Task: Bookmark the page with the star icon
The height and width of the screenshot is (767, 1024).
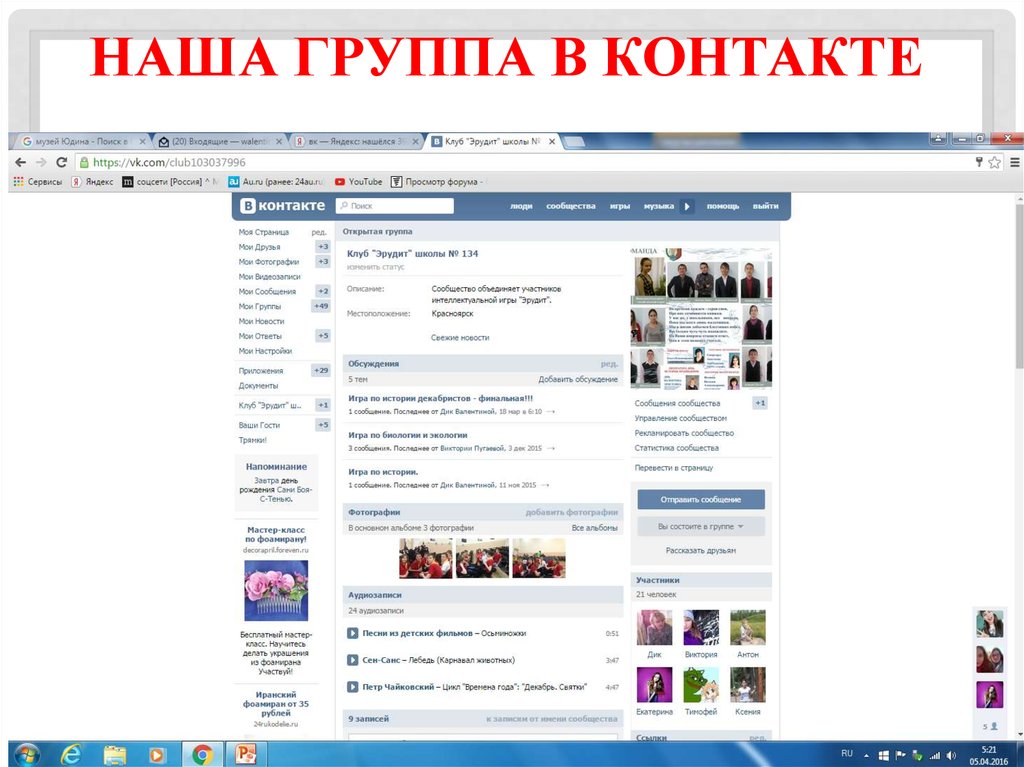Action: click(x=993, y=161)
